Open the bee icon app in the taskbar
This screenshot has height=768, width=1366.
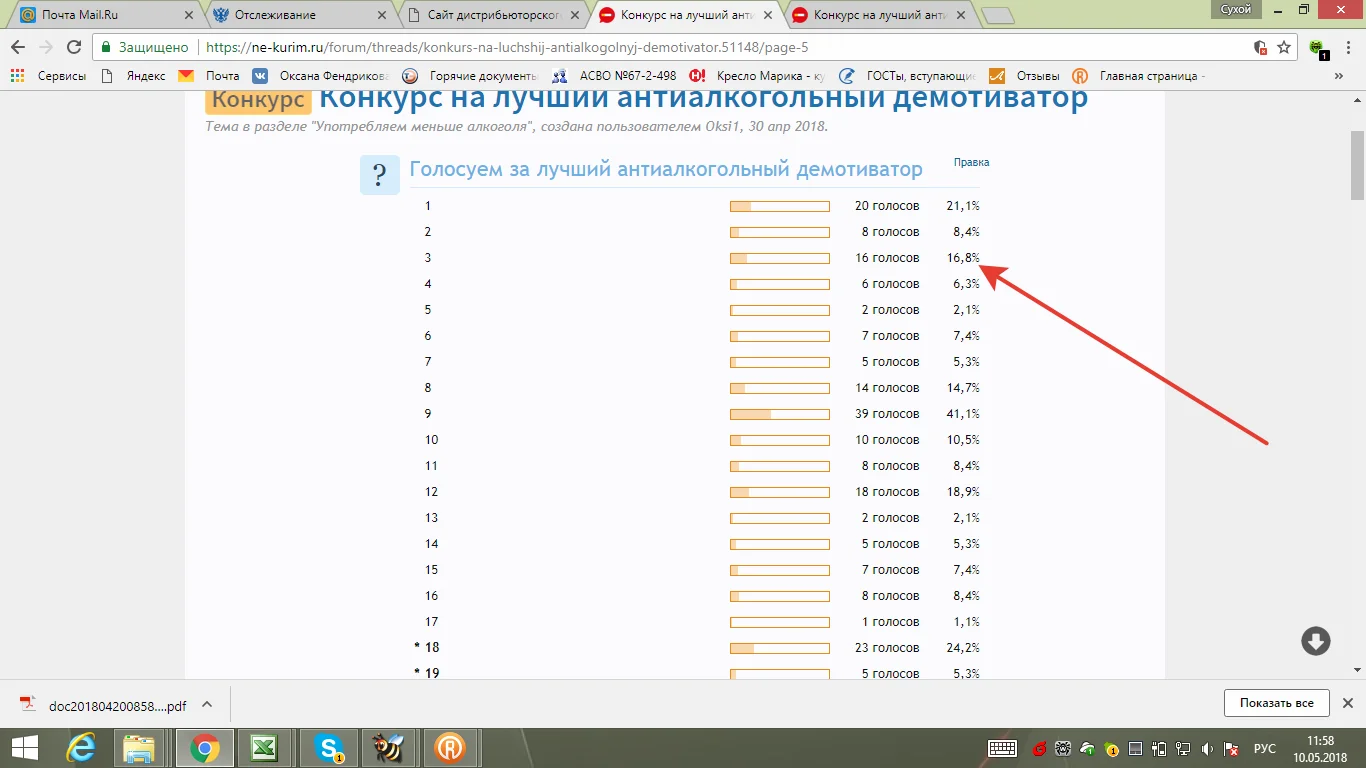pyautogui.click(x=388, y=747)
